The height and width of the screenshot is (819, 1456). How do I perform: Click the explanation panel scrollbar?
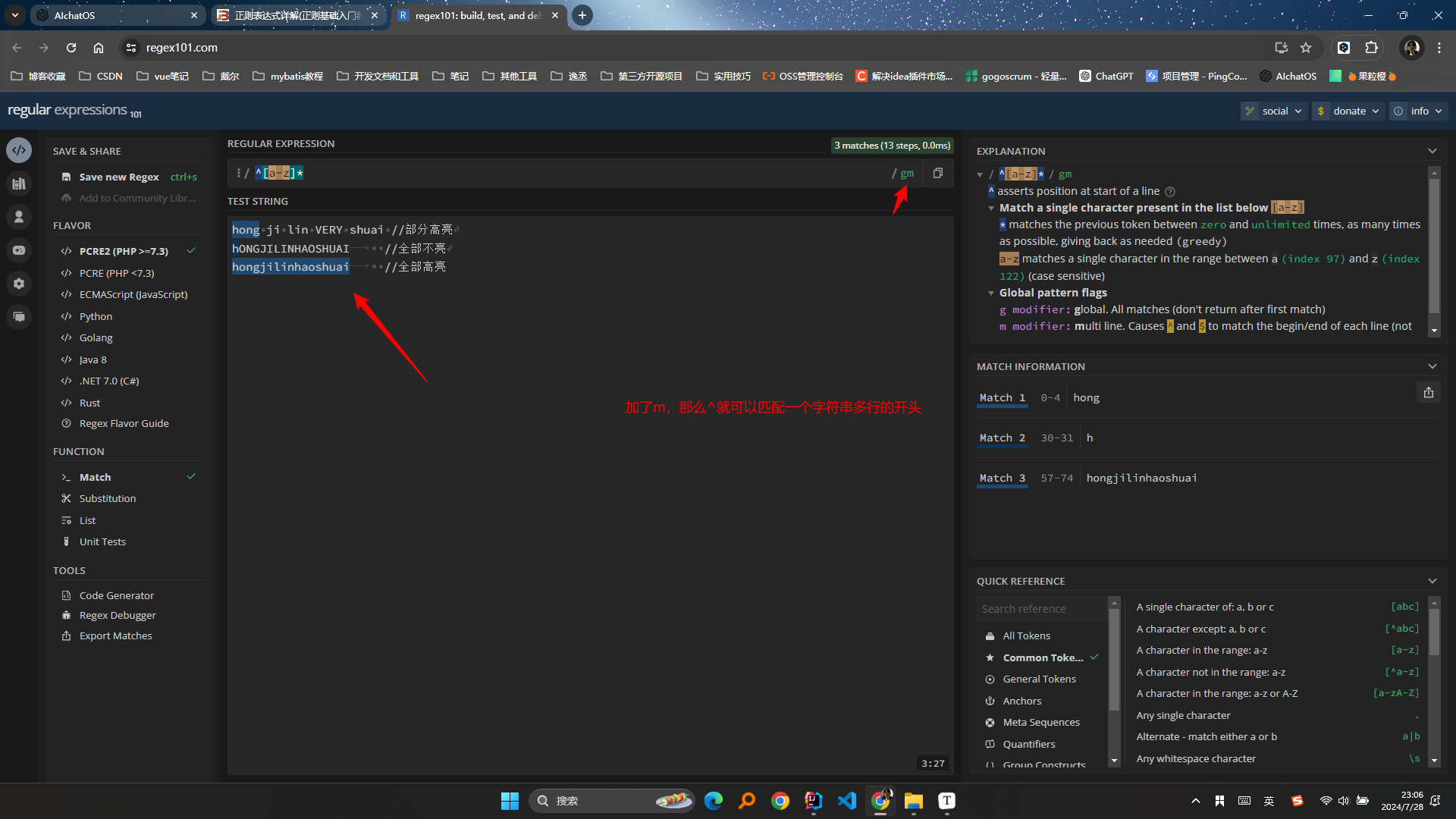(x=1433, y=246)
